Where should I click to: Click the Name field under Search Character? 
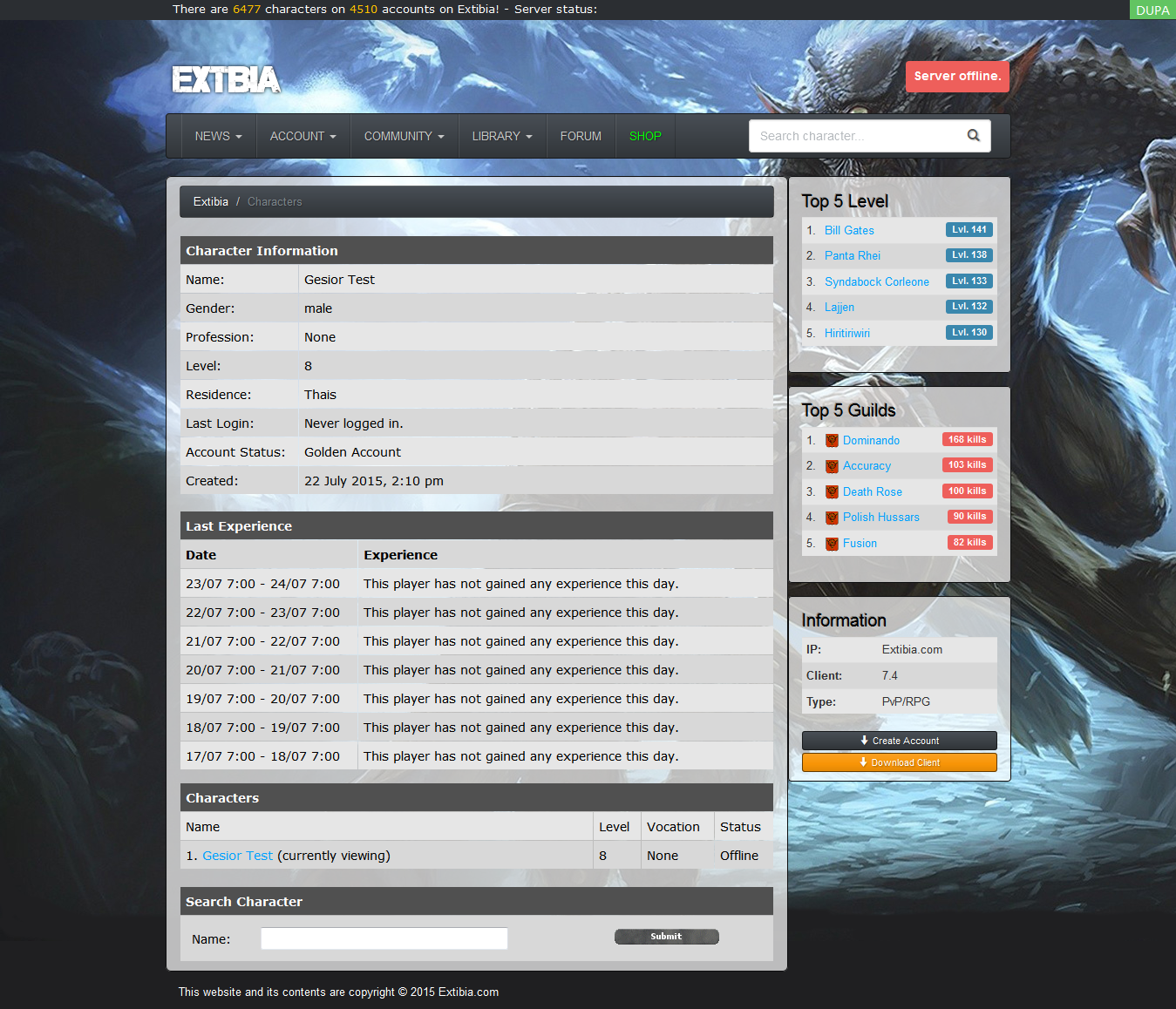384,938
